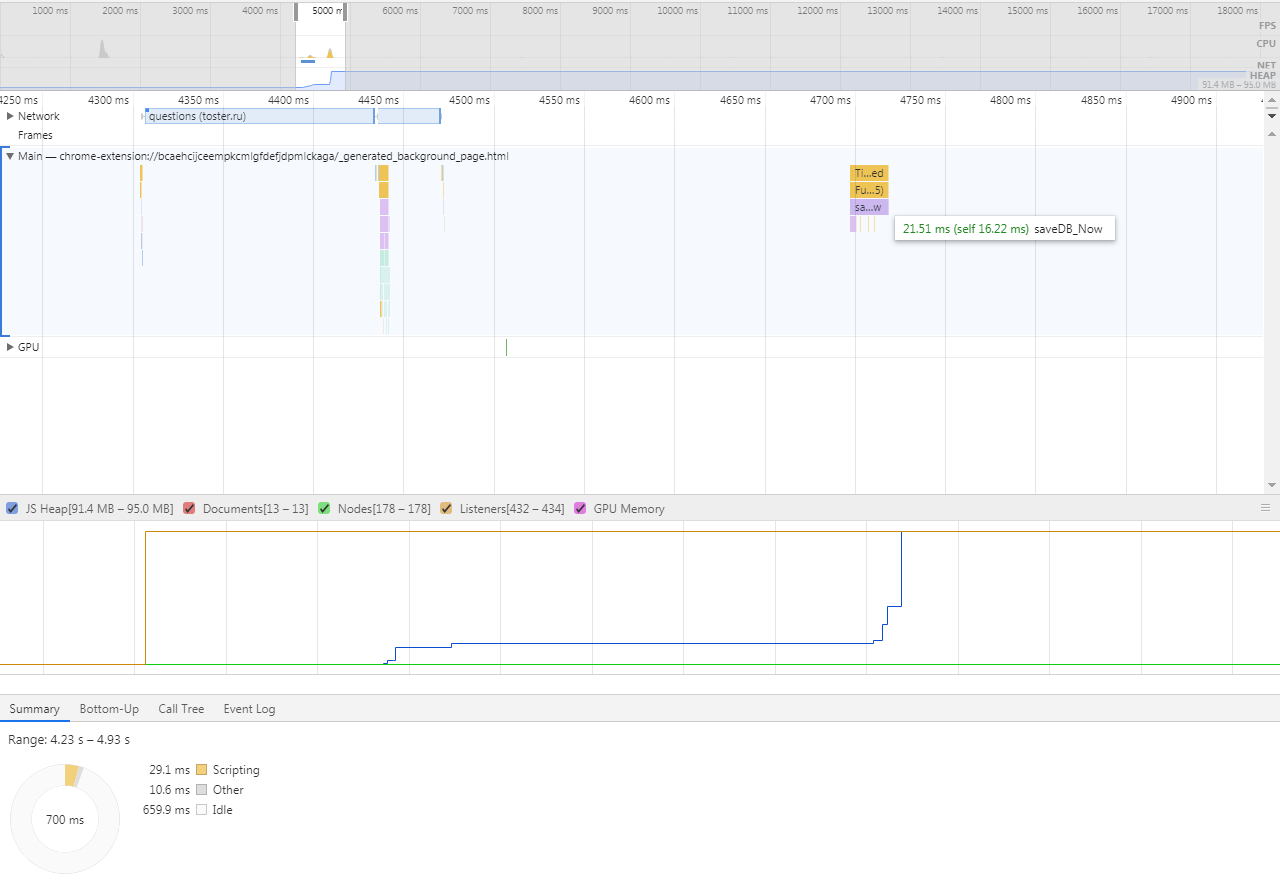This screenshot has width=1280, height=883.
Task: Click the 4900 ms ruler label
Action: coord(1191,100)
